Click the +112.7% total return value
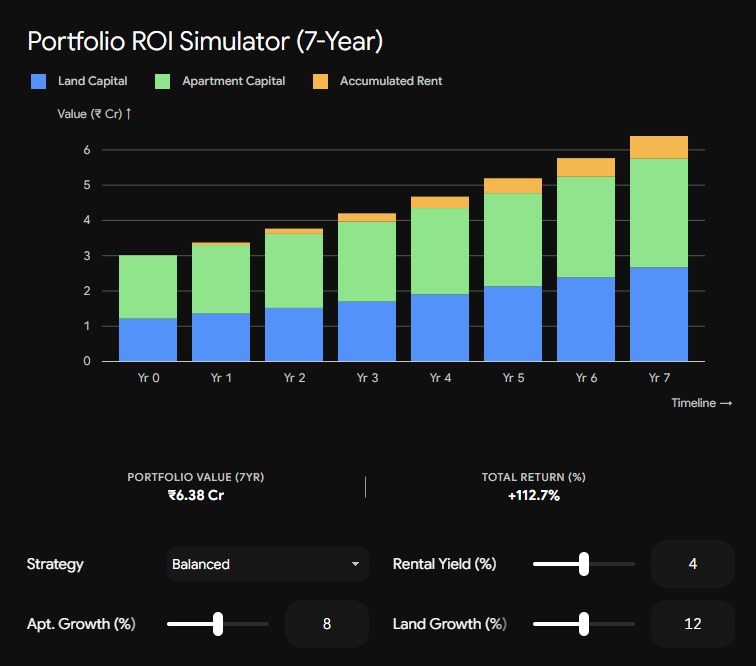 pos(534,495)
